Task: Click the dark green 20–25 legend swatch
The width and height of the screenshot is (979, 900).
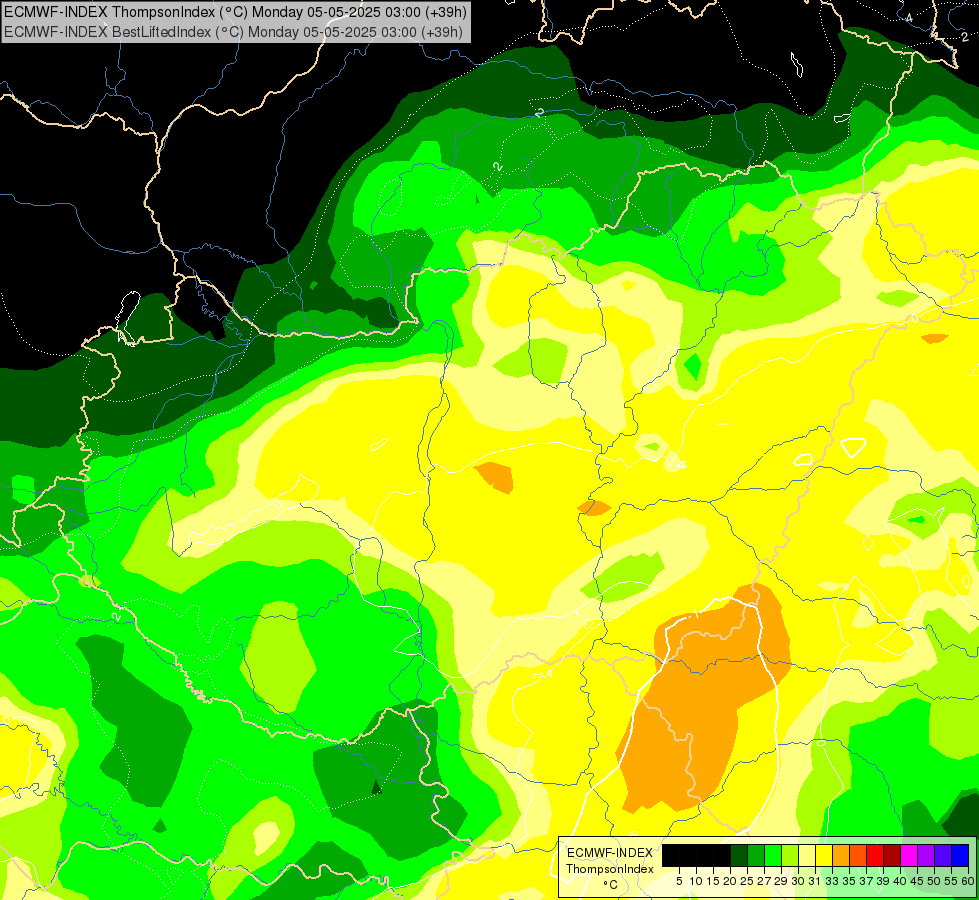Action: tap(739, 855)
